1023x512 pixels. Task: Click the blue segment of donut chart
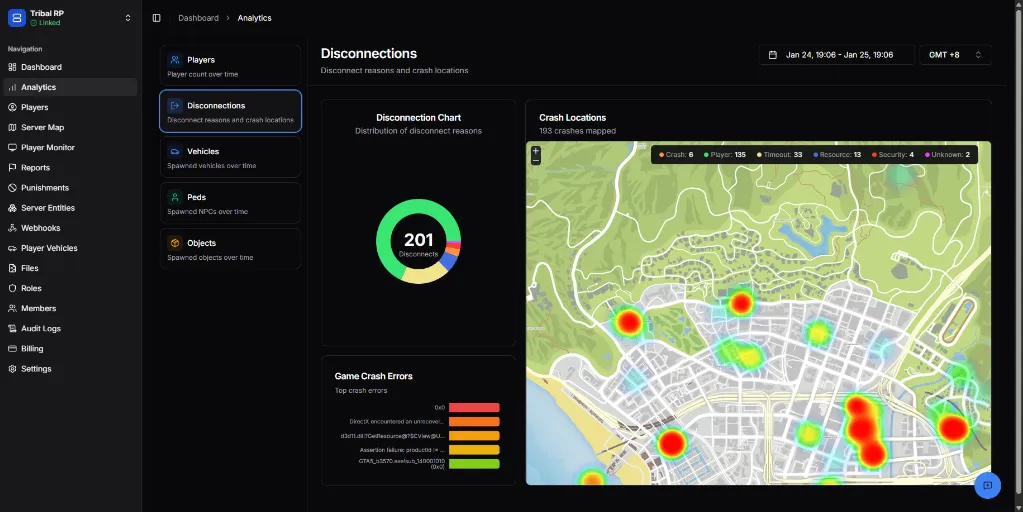pyautogui.click(x=449, y=262)
